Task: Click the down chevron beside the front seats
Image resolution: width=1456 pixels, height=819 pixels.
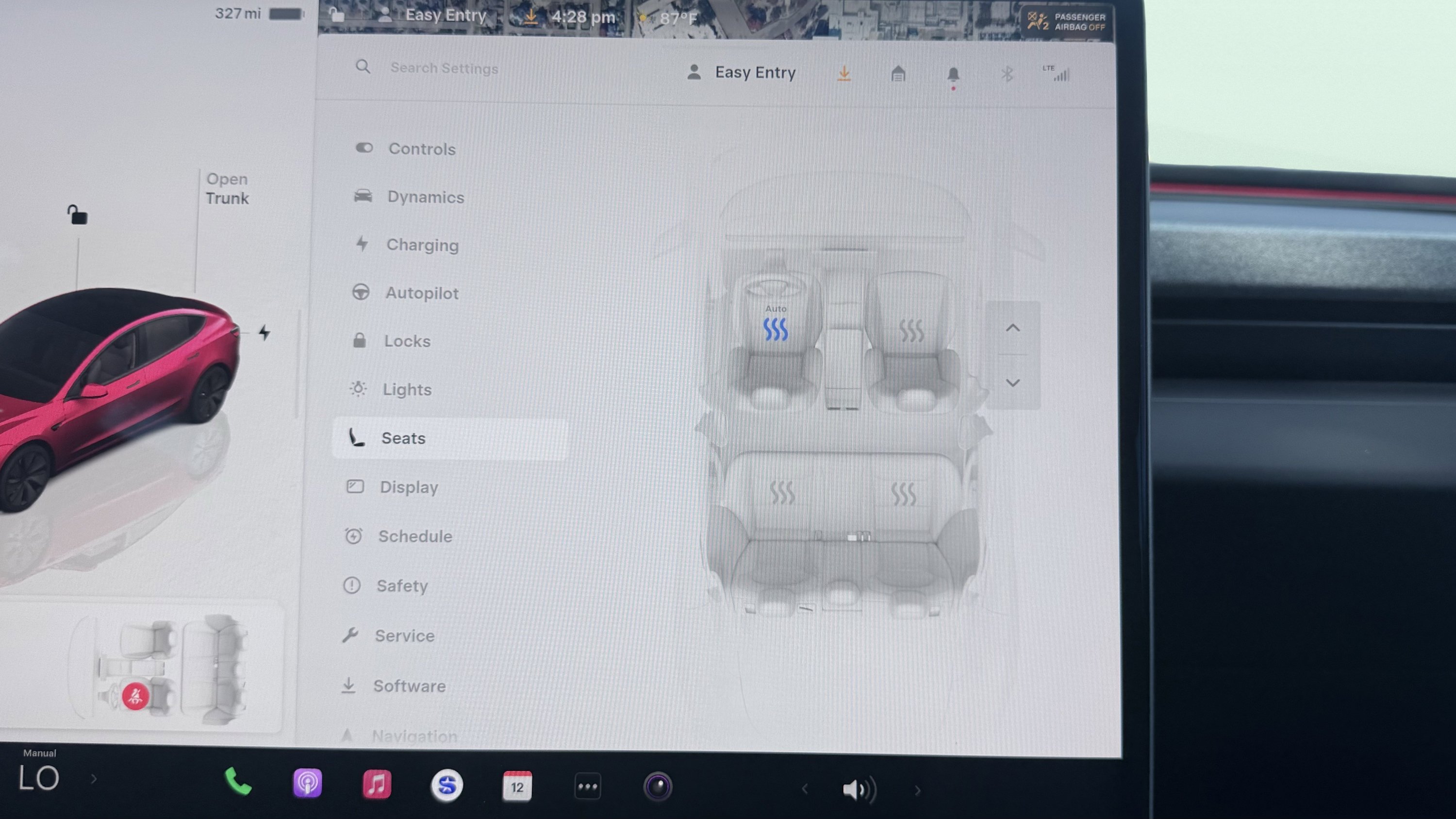Action: pos(1013,383)
